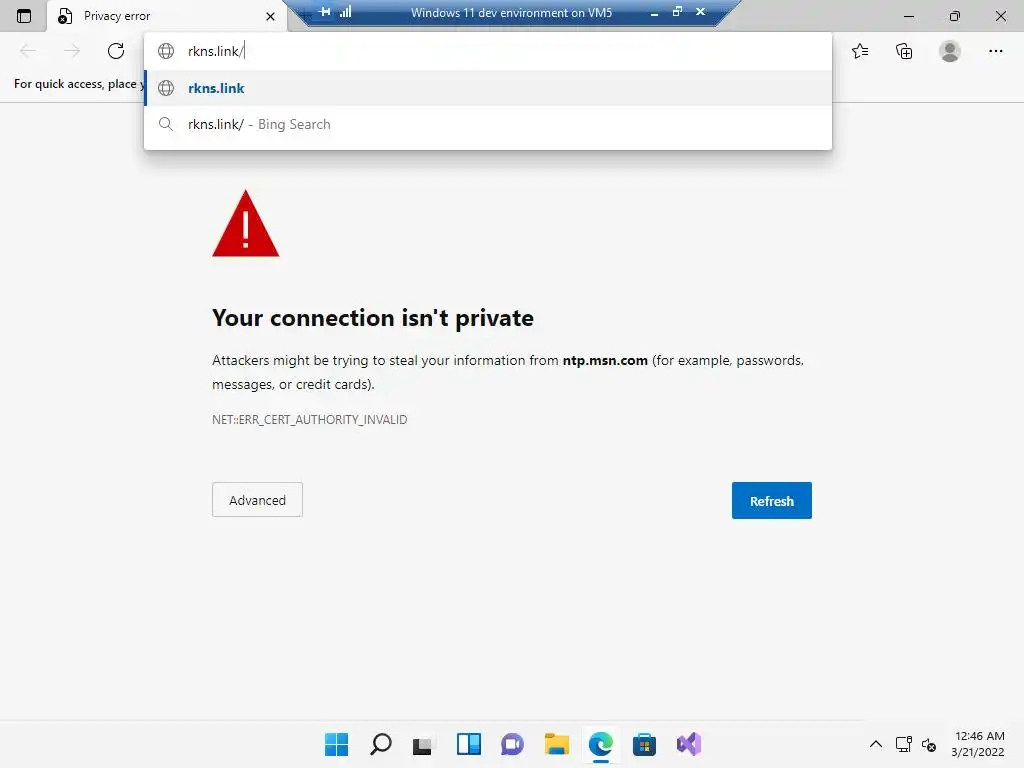
Task: Open Microsoft Store from the taskbar
Action: tap(644, 744)
